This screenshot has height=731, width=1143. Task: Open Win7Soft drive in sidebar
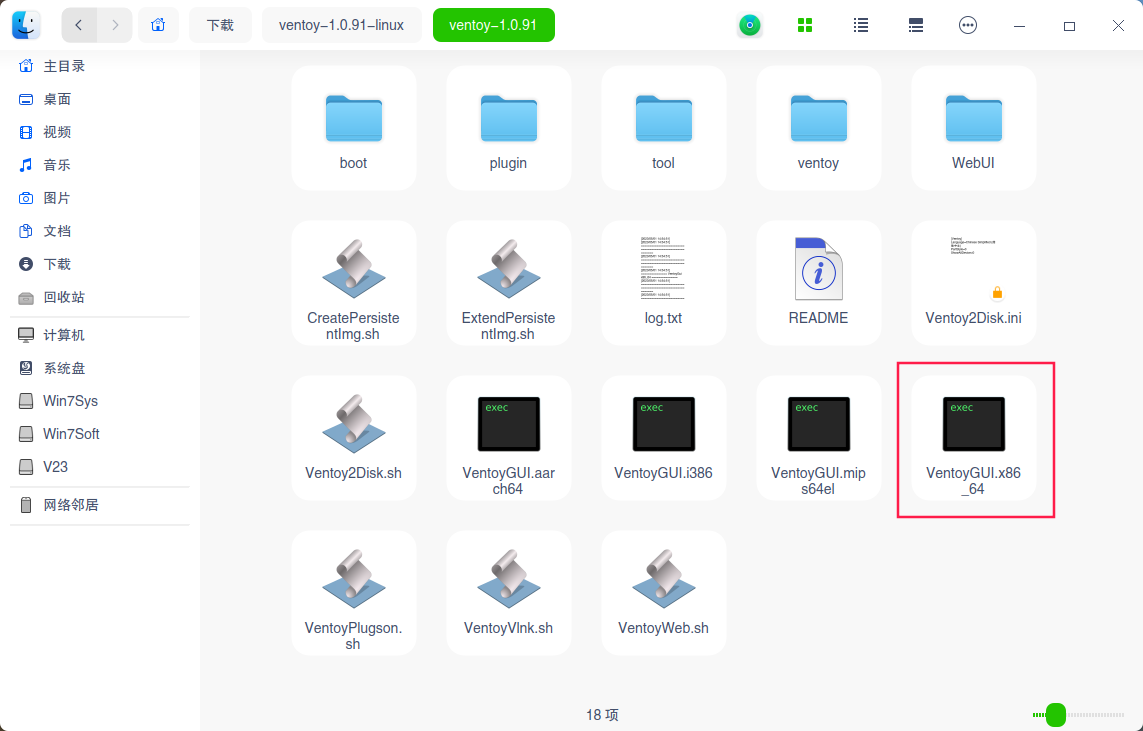(x=100, y=434)
